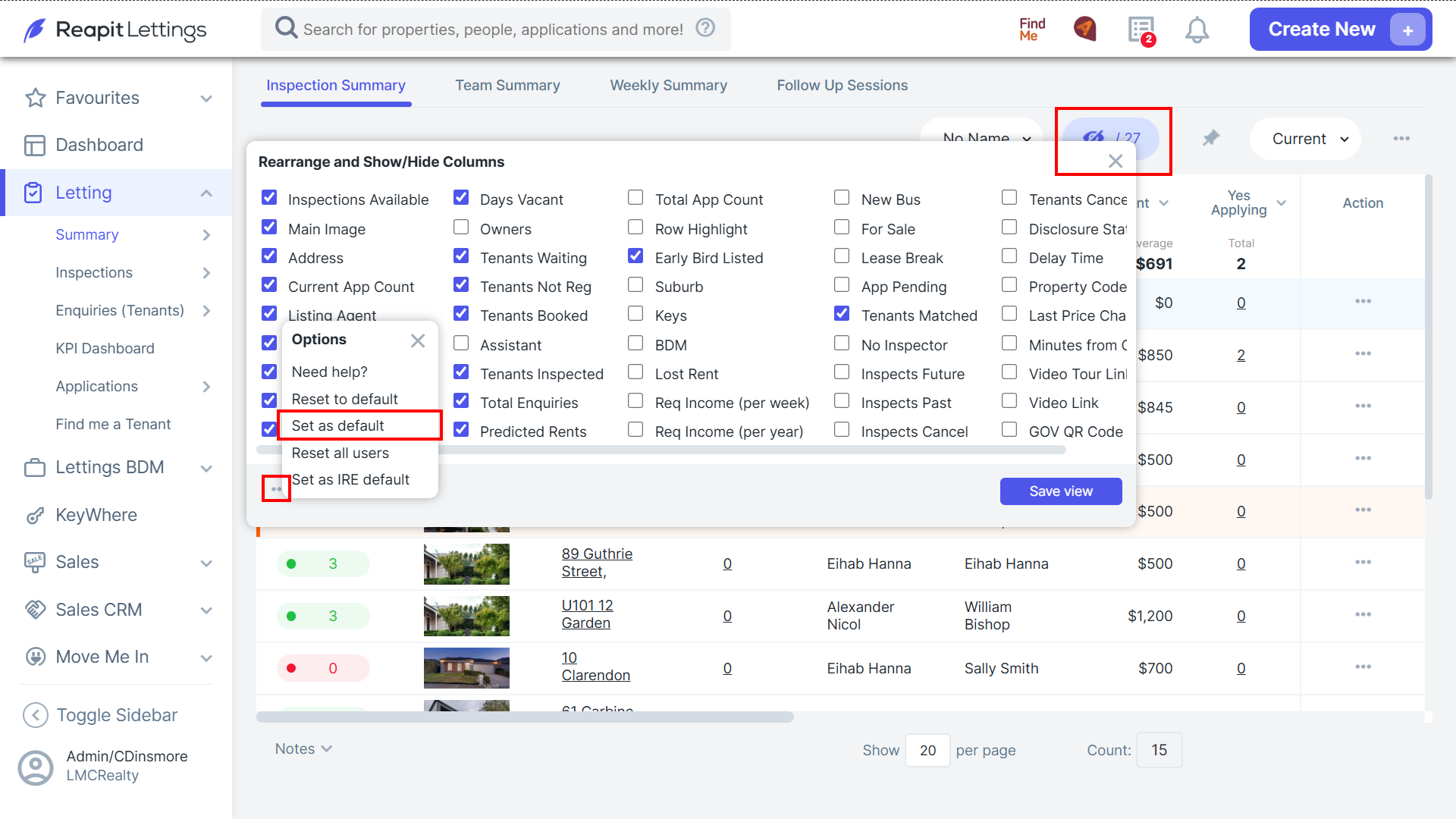Close the Options popup
The width and height of the screenshot is (1456, 819).
tap(418, 340)
